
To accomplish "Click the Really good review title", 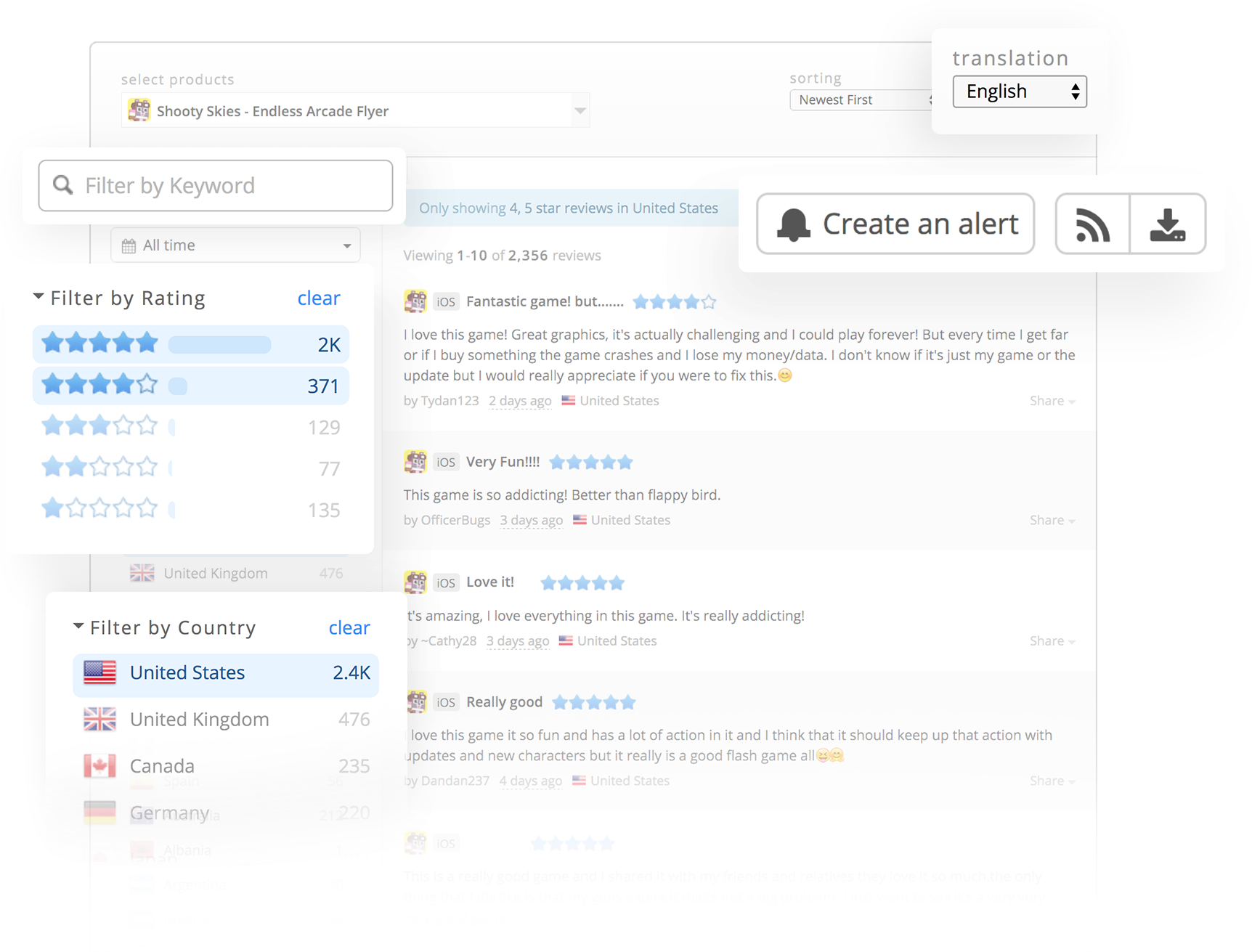I will (504, 702).
